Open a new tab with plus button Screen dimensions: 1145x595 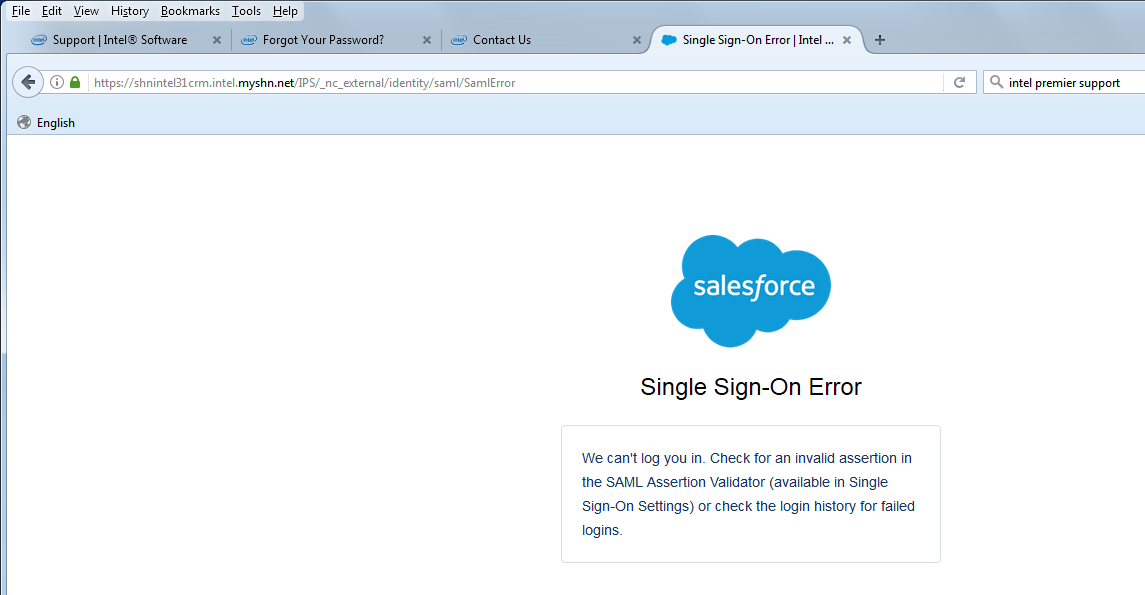(x=880, y=40)
